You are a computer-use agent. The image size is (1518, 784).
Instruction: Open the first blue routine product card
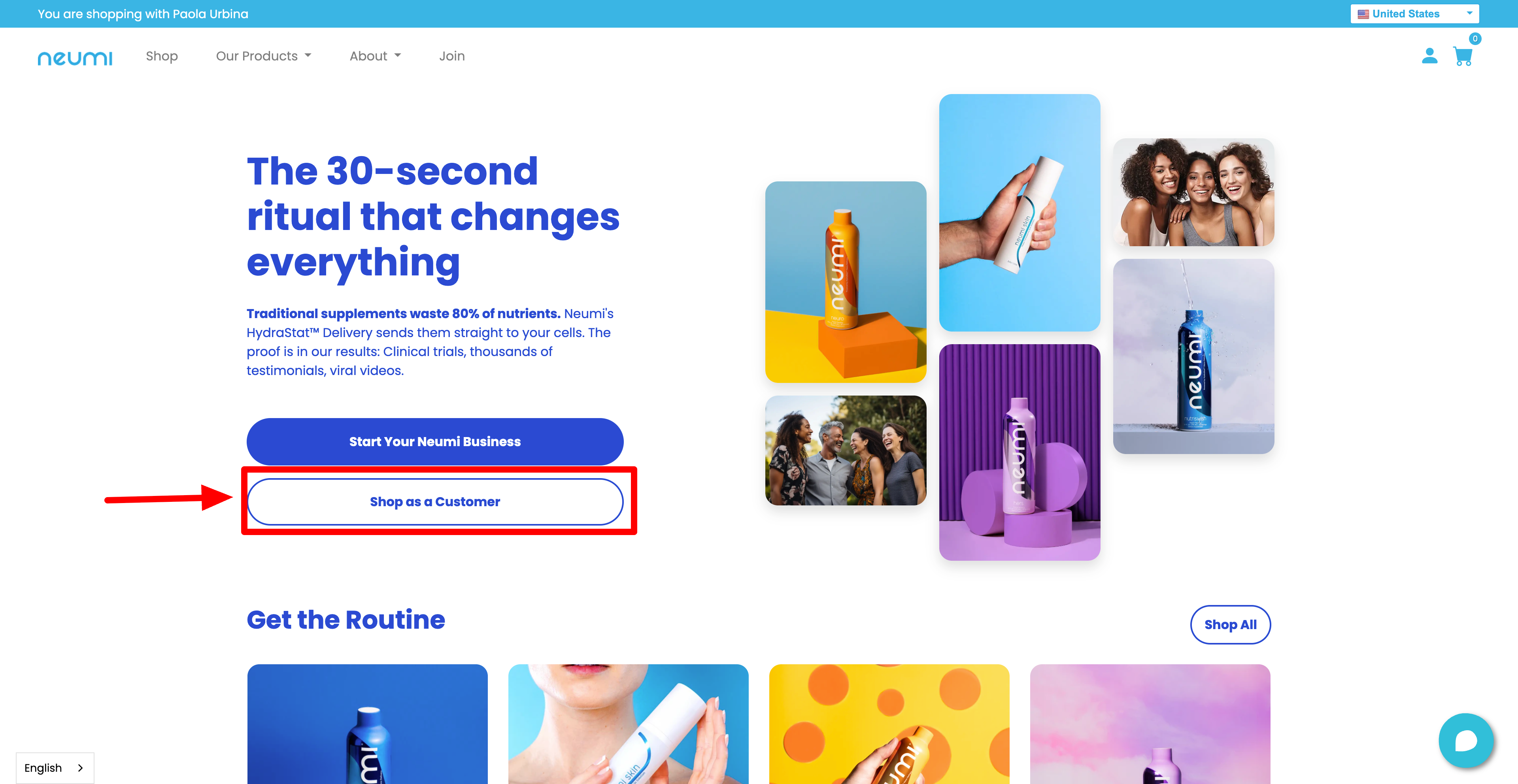(x=367, y=724)
